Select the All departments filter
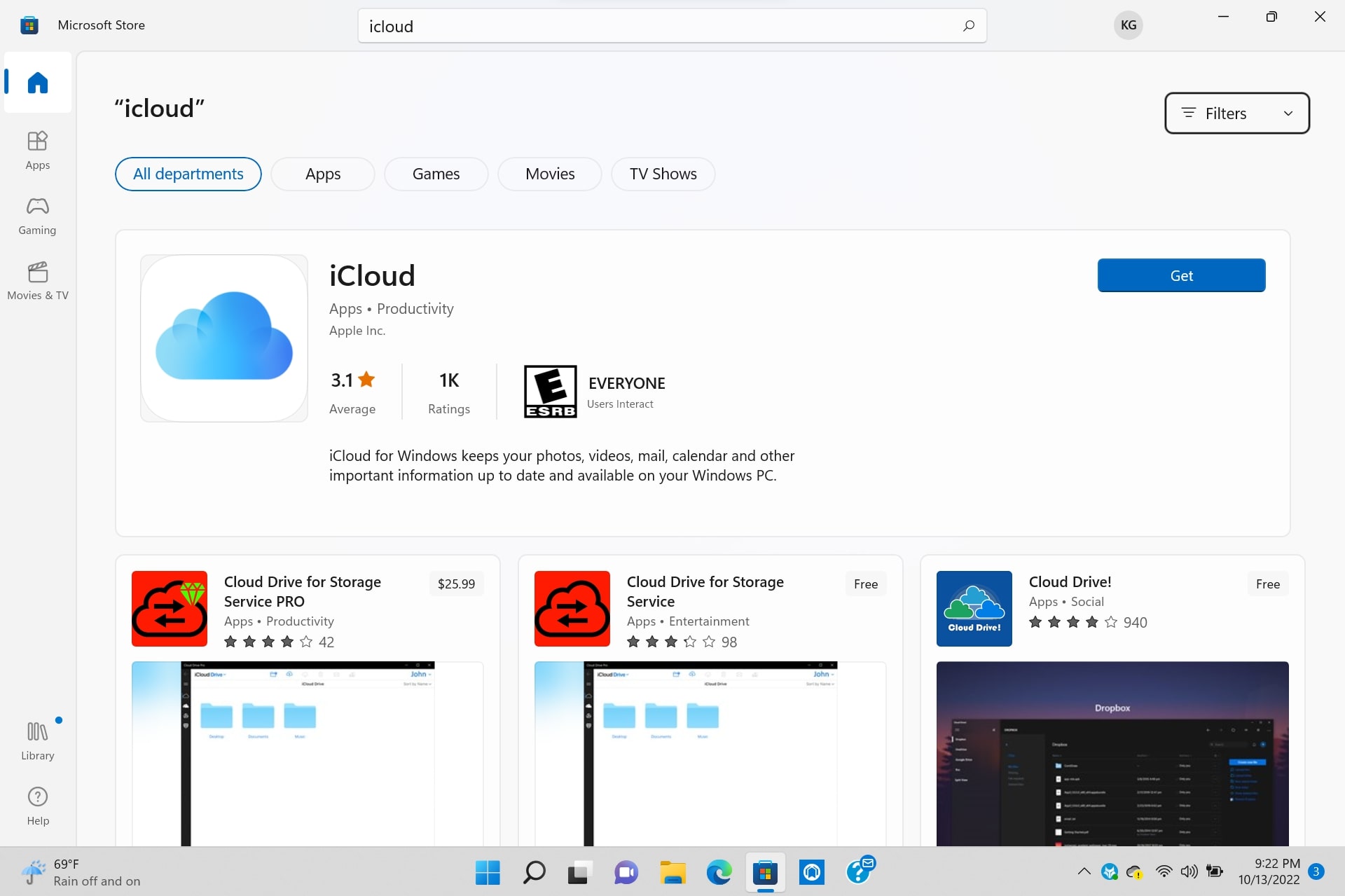This screenshot has height=896, width=1345. [x=188, y=174]
